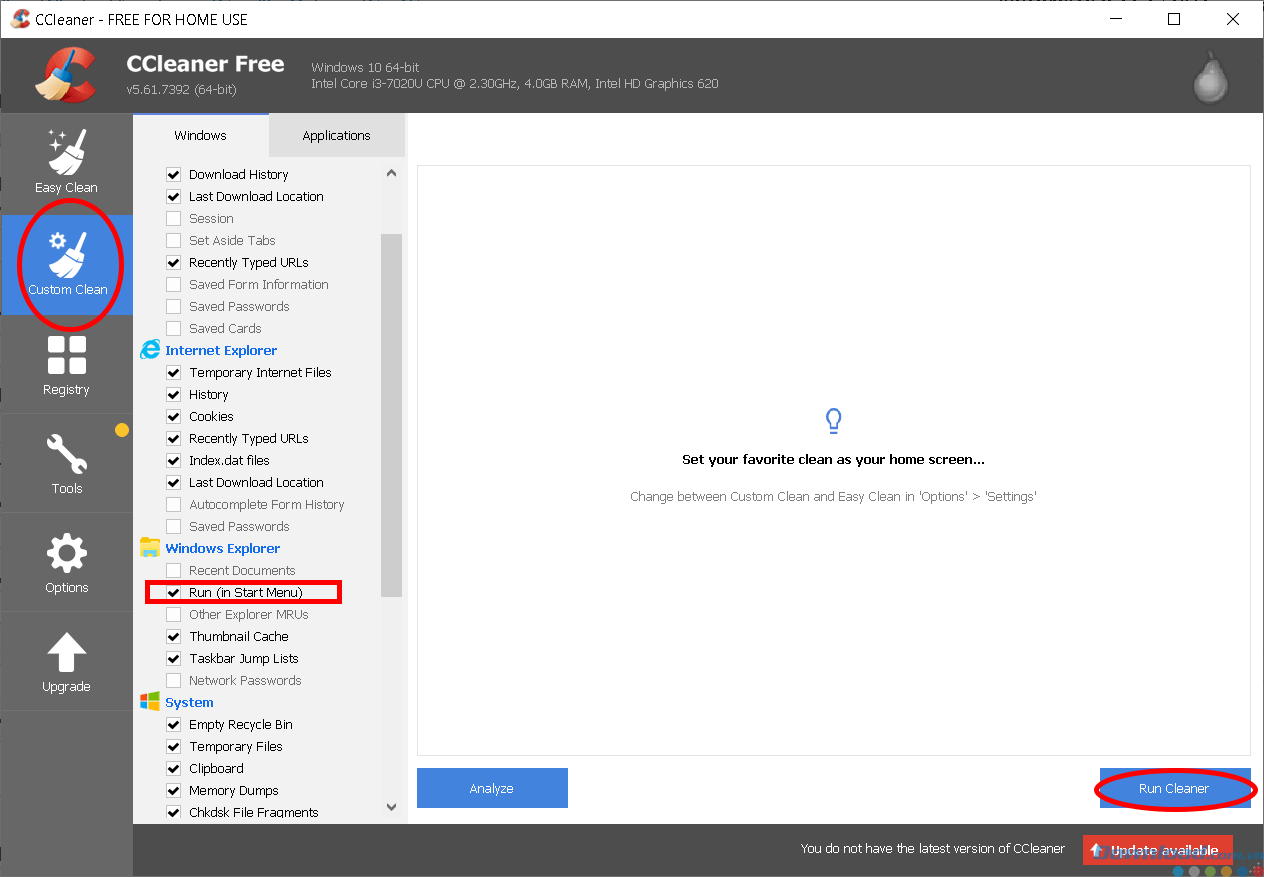
Task: Click the Windows Explorer folder icon
Action: point(150,547)
